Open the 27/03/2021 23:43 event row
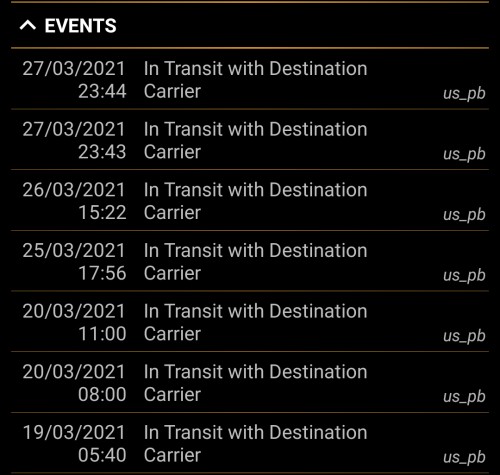This screenshot has height=475, width=500. click(x=250, y=139)
